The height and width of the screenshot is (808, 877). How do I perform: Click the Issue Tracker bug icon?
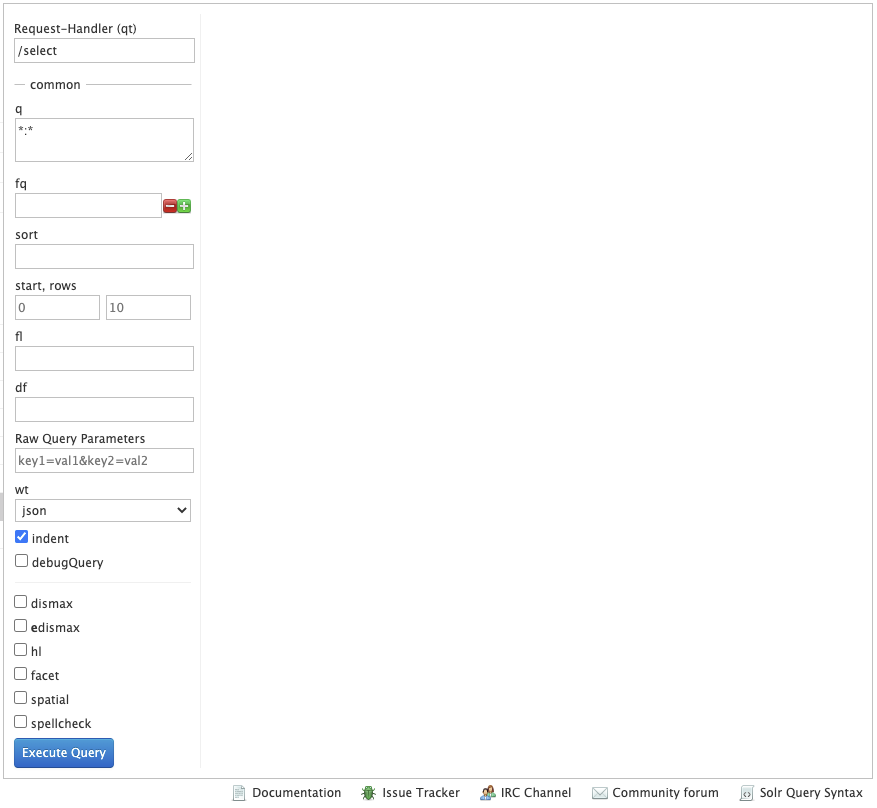coord(368,793)
